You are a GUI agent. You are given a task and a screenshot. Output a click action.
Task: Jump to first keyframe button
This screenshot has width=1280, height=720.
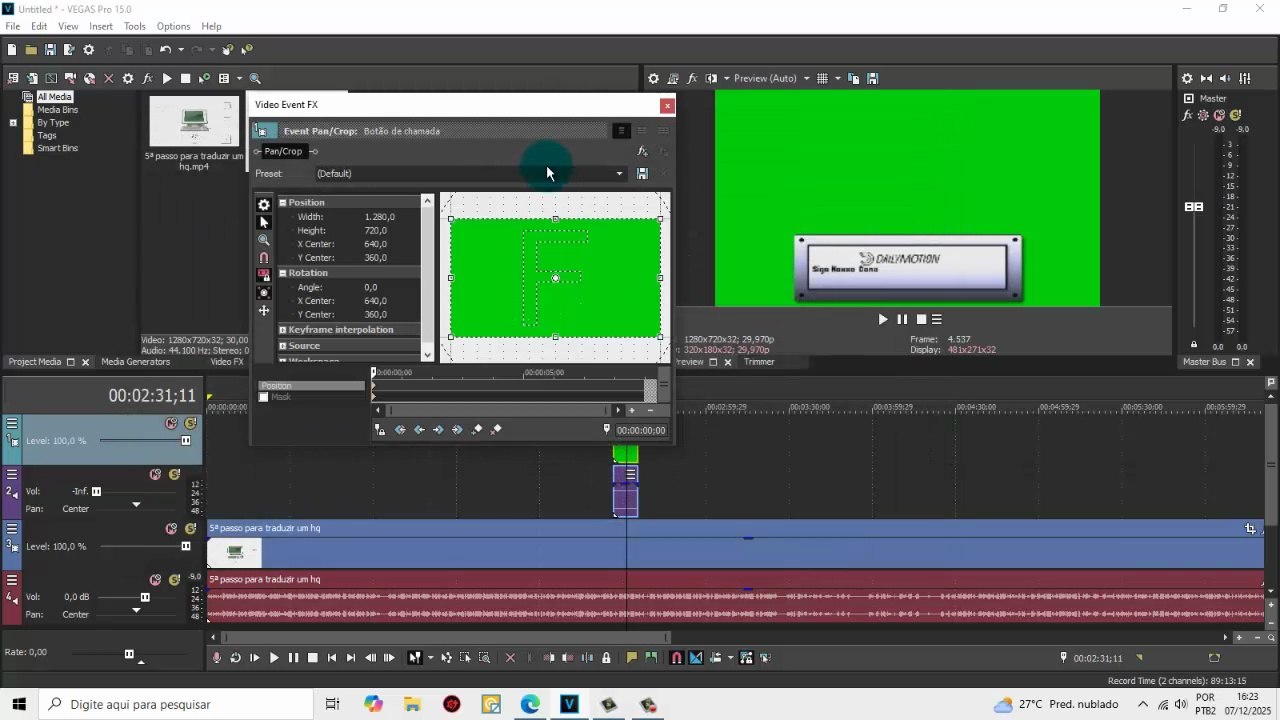400,430
